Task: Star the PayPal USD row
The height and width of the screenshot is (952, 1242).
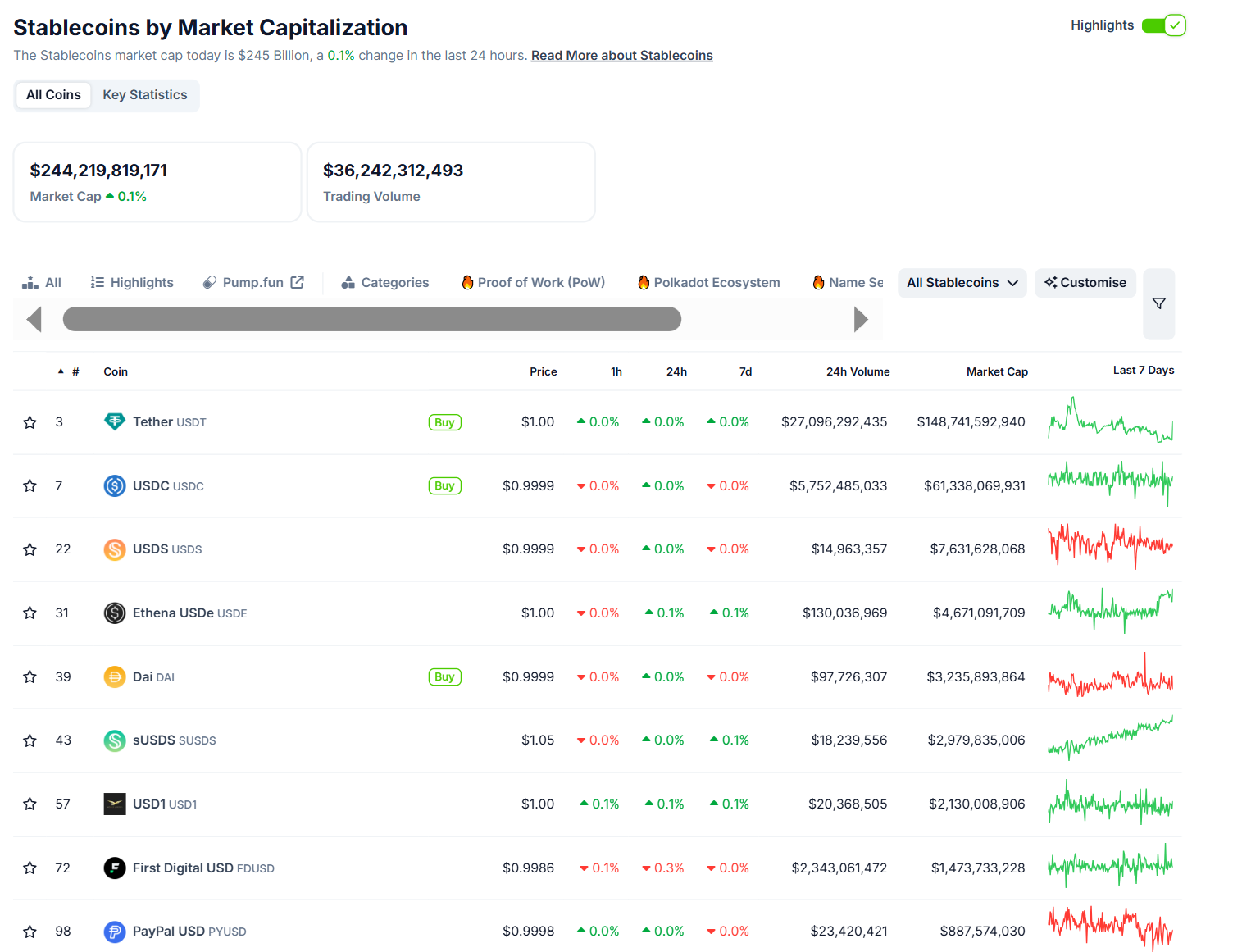Action: tap(30, 932)
